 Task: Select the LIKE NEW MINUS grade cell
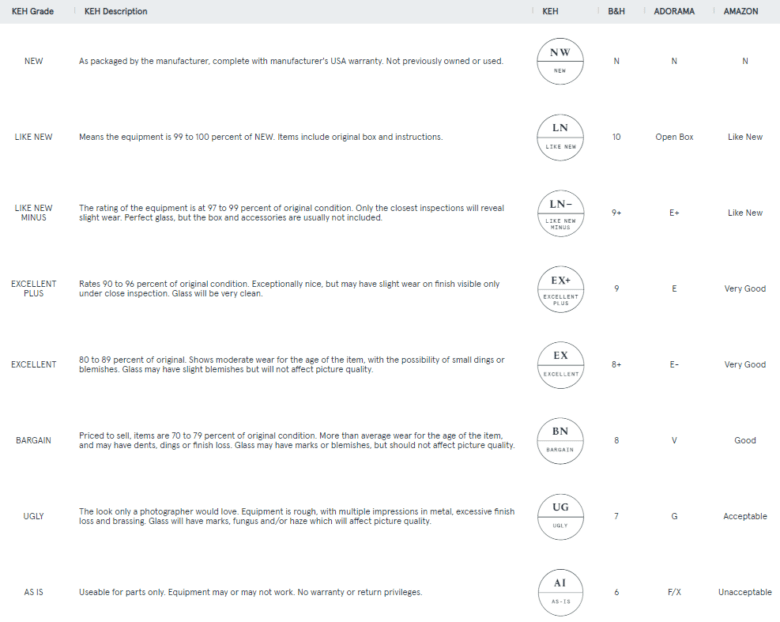[33, 212]
